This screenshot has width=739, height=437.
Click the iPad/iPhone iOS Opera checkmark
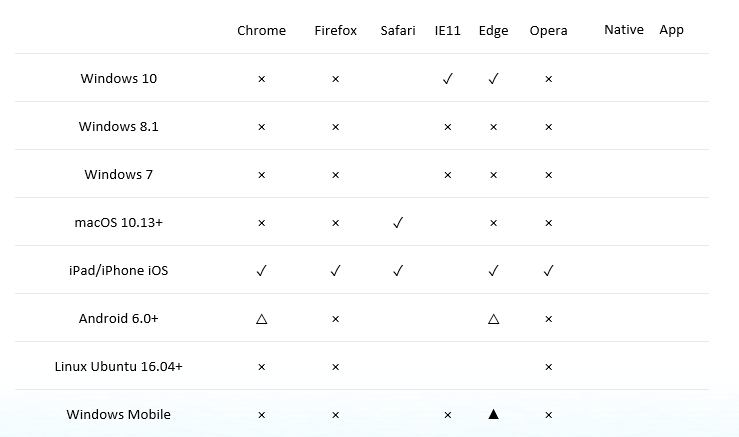pyautogui.click(x=548, y=271)
